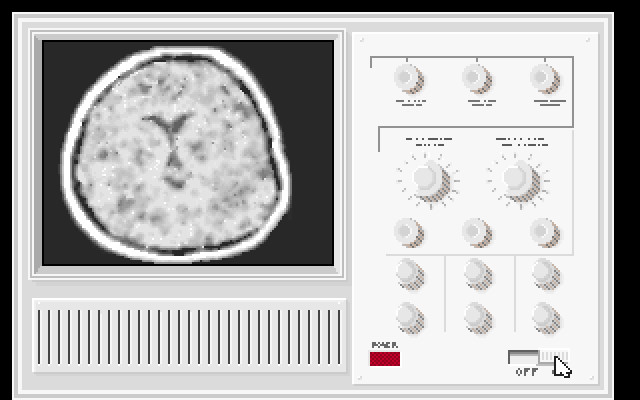Click the ventilation grille below the monitor
This screenshot has height=400, width=640.
[x=188, y=335]
